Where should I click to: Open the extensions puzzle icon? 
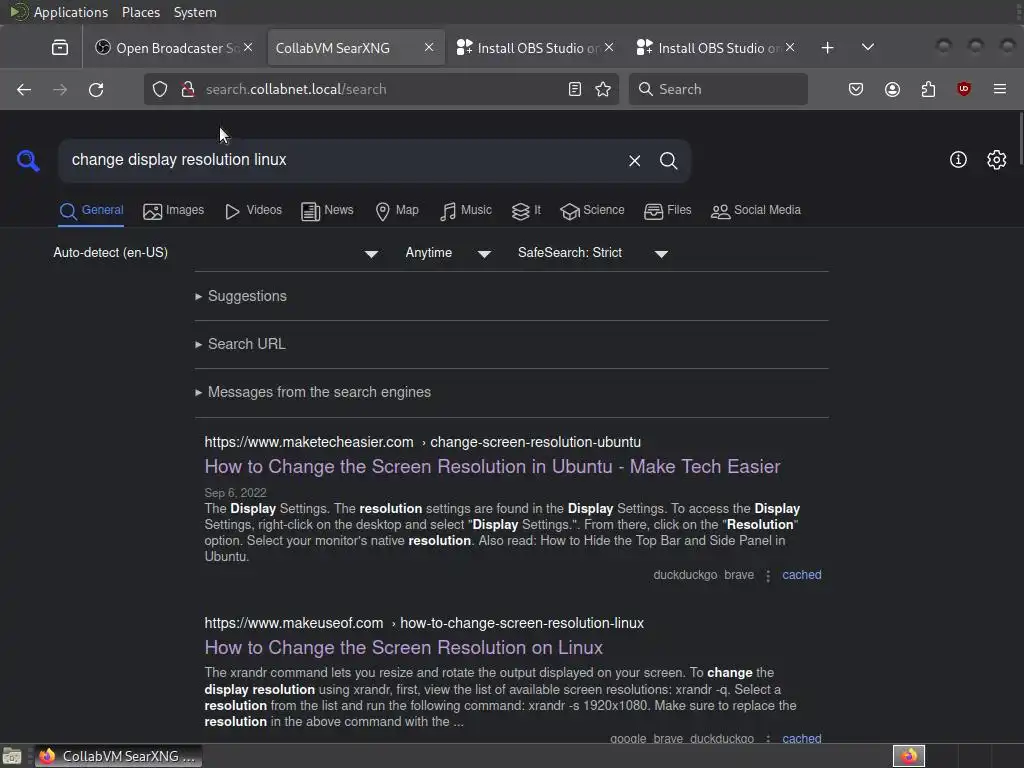point(928,89)
